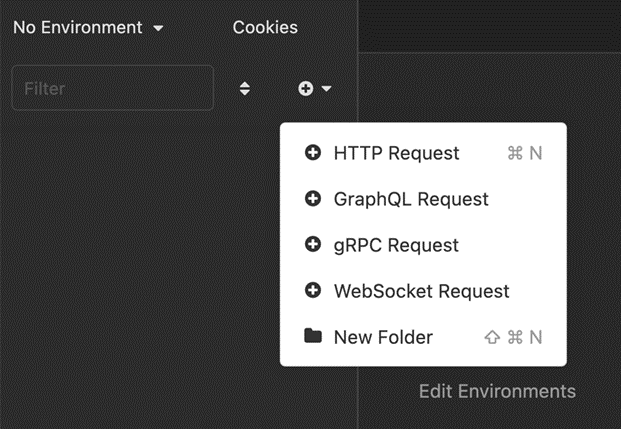The height and width of the screenshot is (429, 621).
Task: Choose GraphQL Request menu entry
Action: coord(411,199)
